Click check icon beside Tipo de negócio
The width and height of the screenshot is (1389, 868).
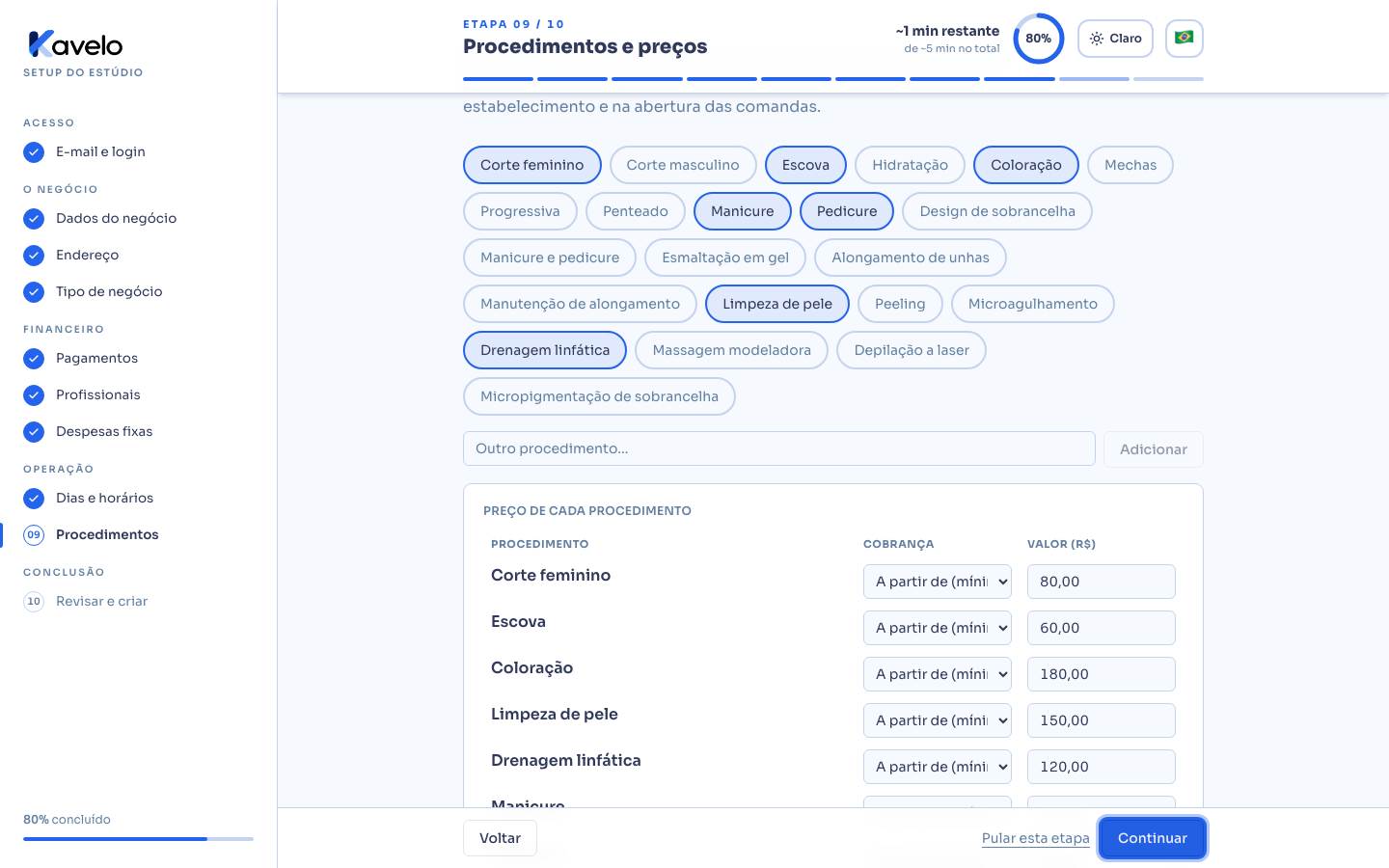[34, 292]
